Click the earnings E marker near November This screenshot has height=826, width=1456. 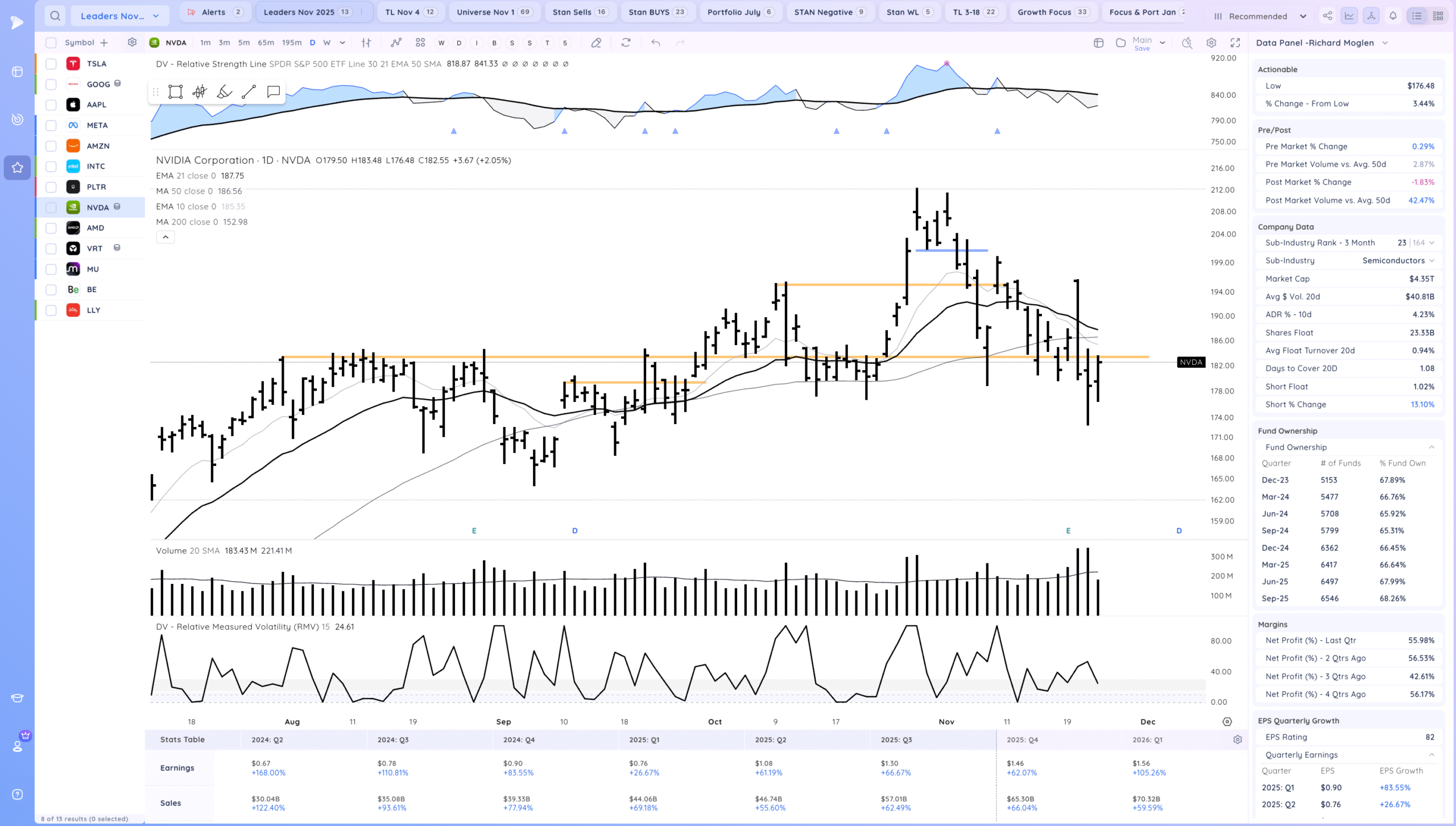[1068, 530]
